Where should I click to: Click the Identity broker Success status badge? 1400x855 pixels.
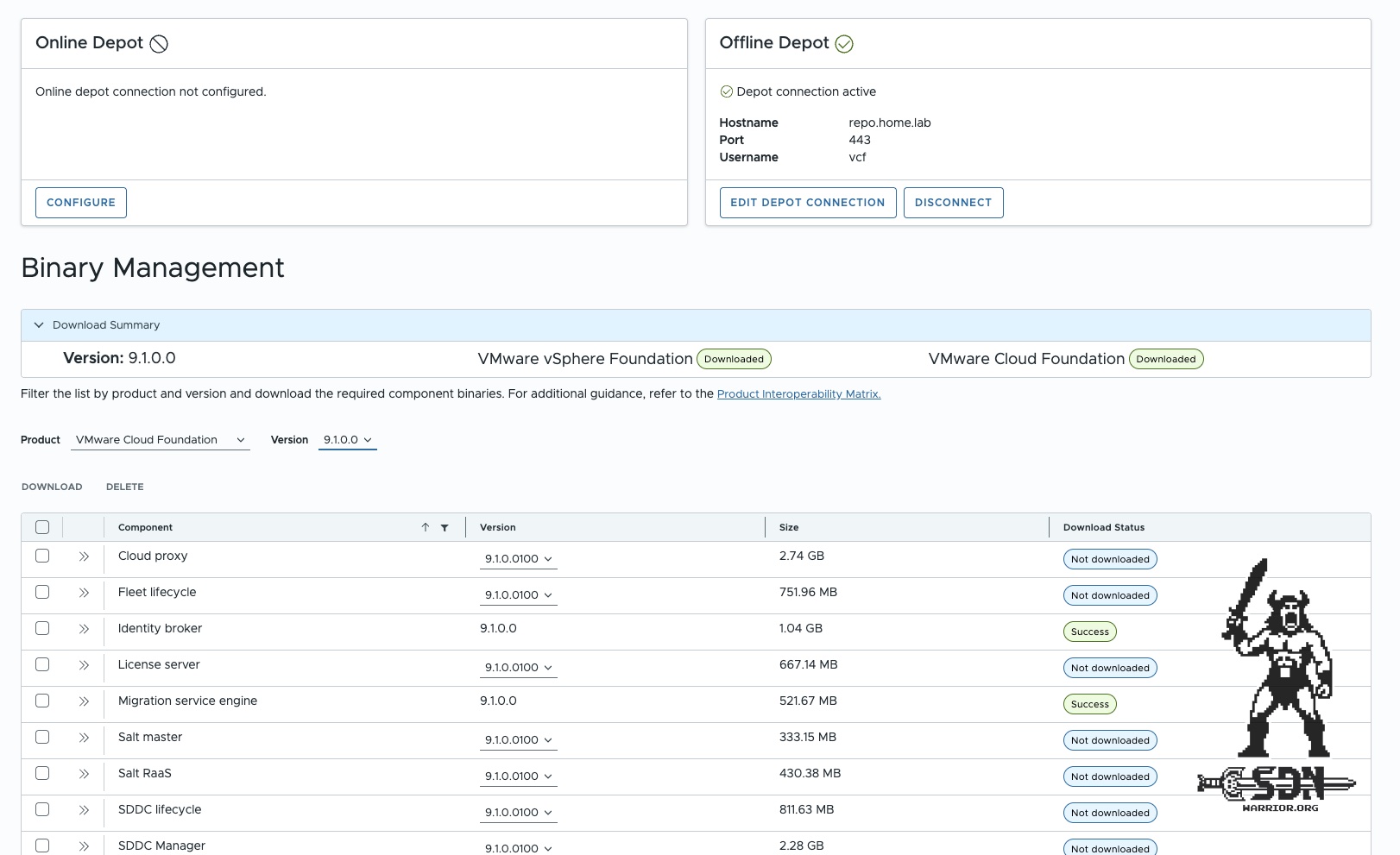tap(1090, 632)
